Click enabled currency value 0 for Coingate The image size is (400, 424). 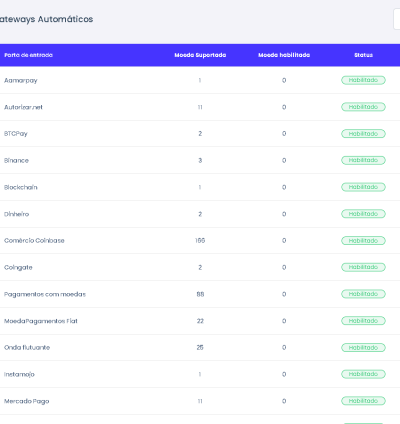click(284, 267)
